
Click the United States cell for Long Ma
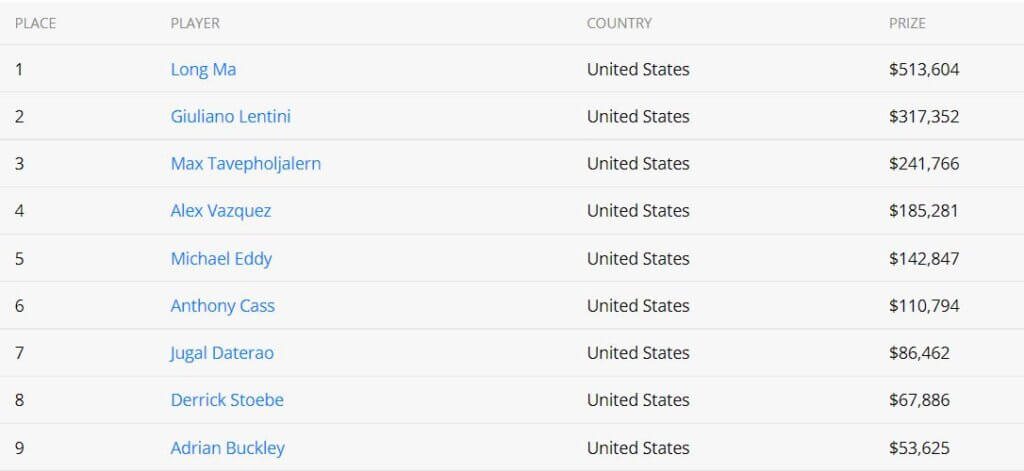tap(638, 69)
